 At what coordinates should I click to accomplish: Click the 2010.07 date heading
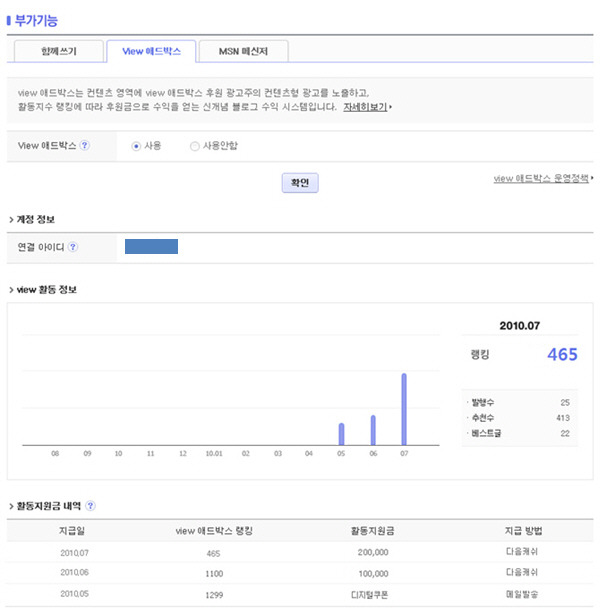(x=519, y=326)
